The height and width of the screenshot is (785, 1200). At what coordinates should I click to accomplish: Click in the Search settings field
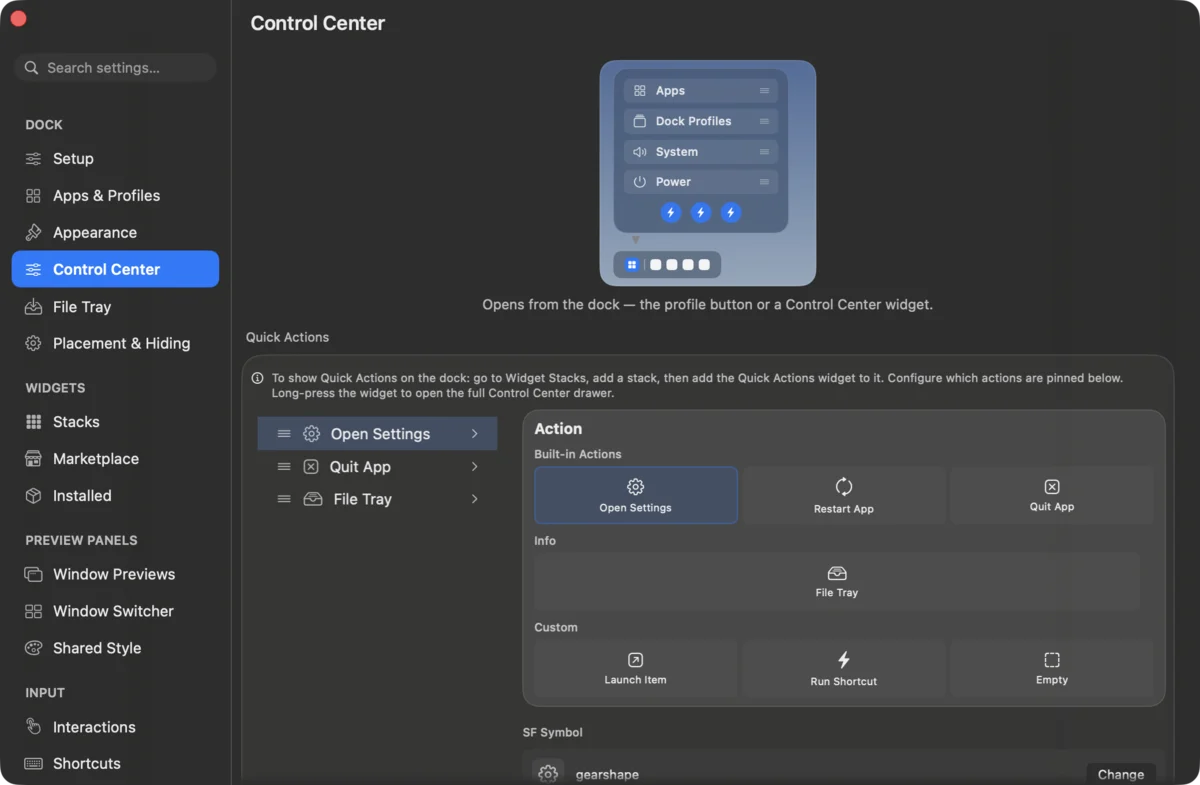(115, 68)
